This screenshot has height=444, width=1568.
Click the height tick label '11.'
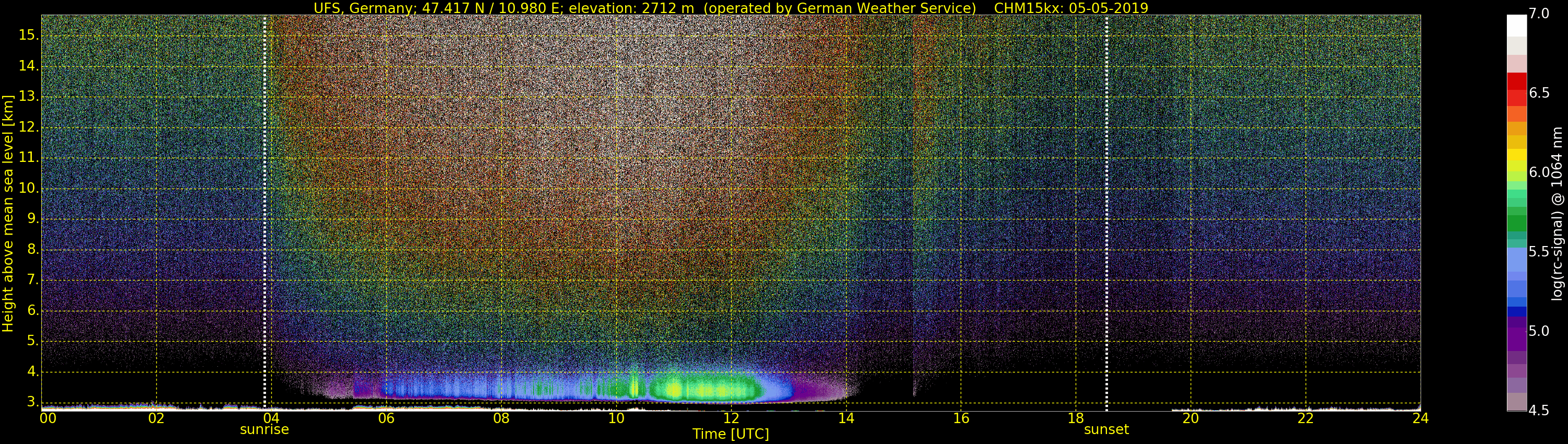(x=29, y=158)
